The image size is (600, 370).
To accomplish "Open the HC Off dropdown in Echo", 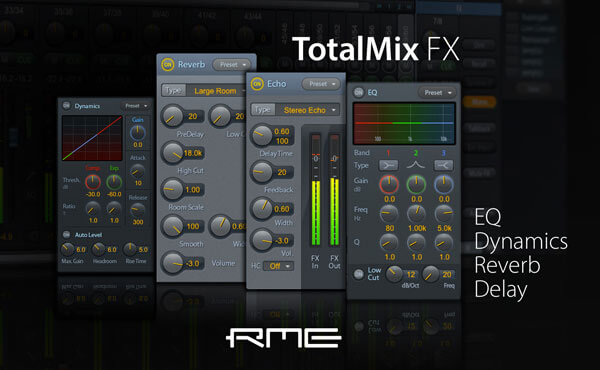I will pos(279,266).
